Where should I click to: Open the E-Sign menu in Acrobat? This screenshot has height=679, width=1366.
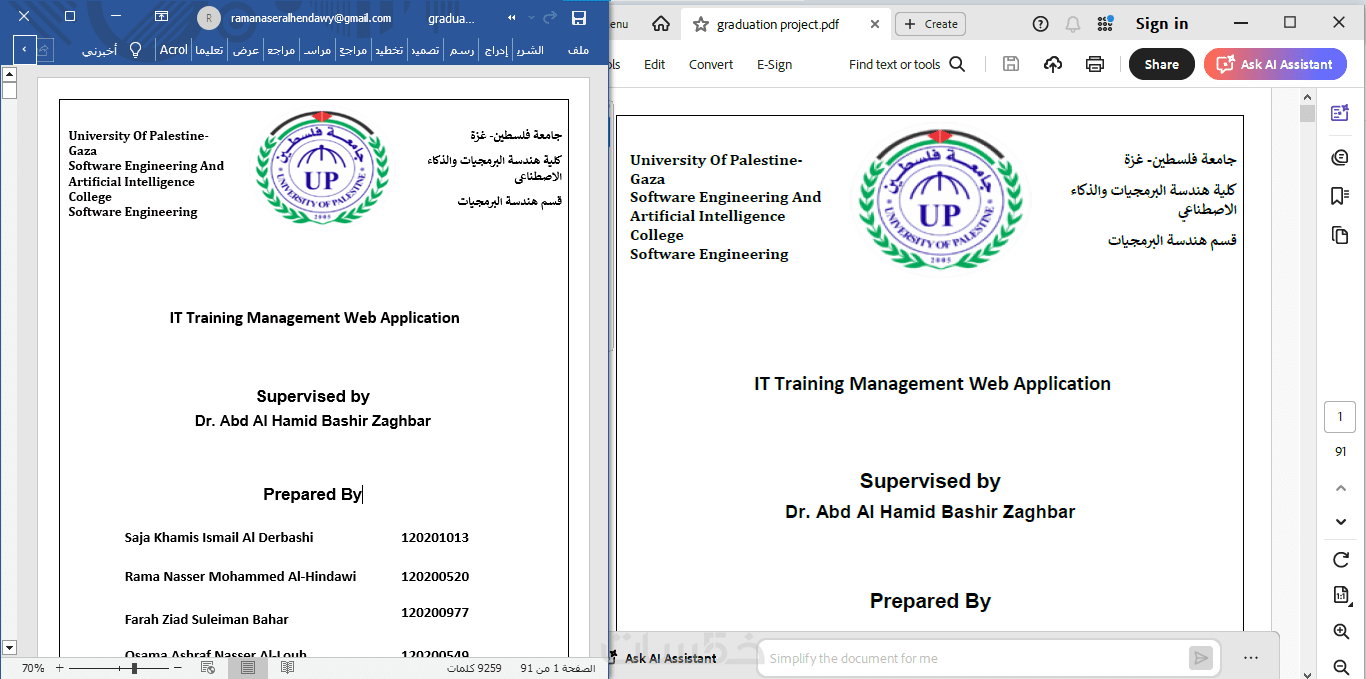[x=774, y=64]
